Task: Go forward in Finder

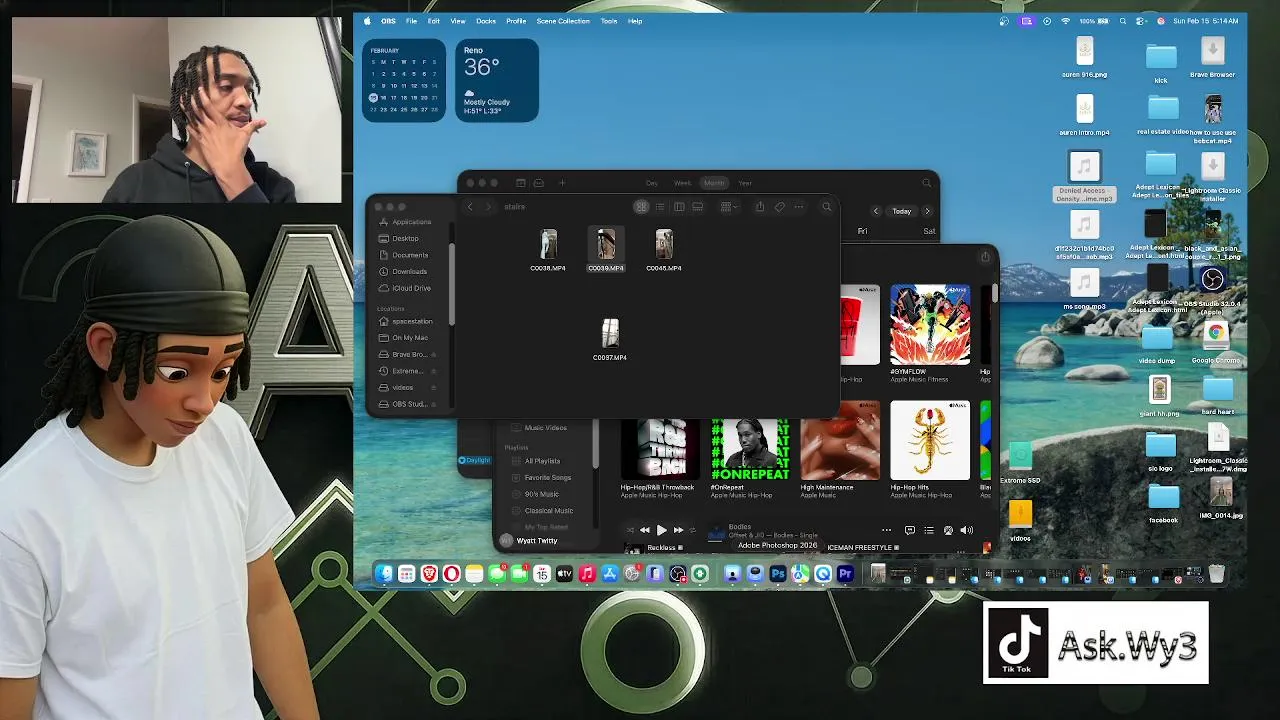Action: tap(488, 207)
